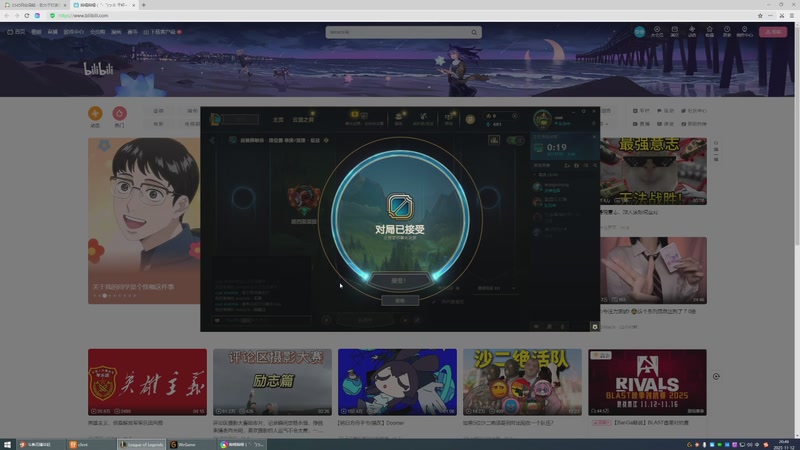Viewport: 800px width, 450px height.
Task: Open the 云顶之弈 (TFT) tab
Action: click(x=303, y=120)
